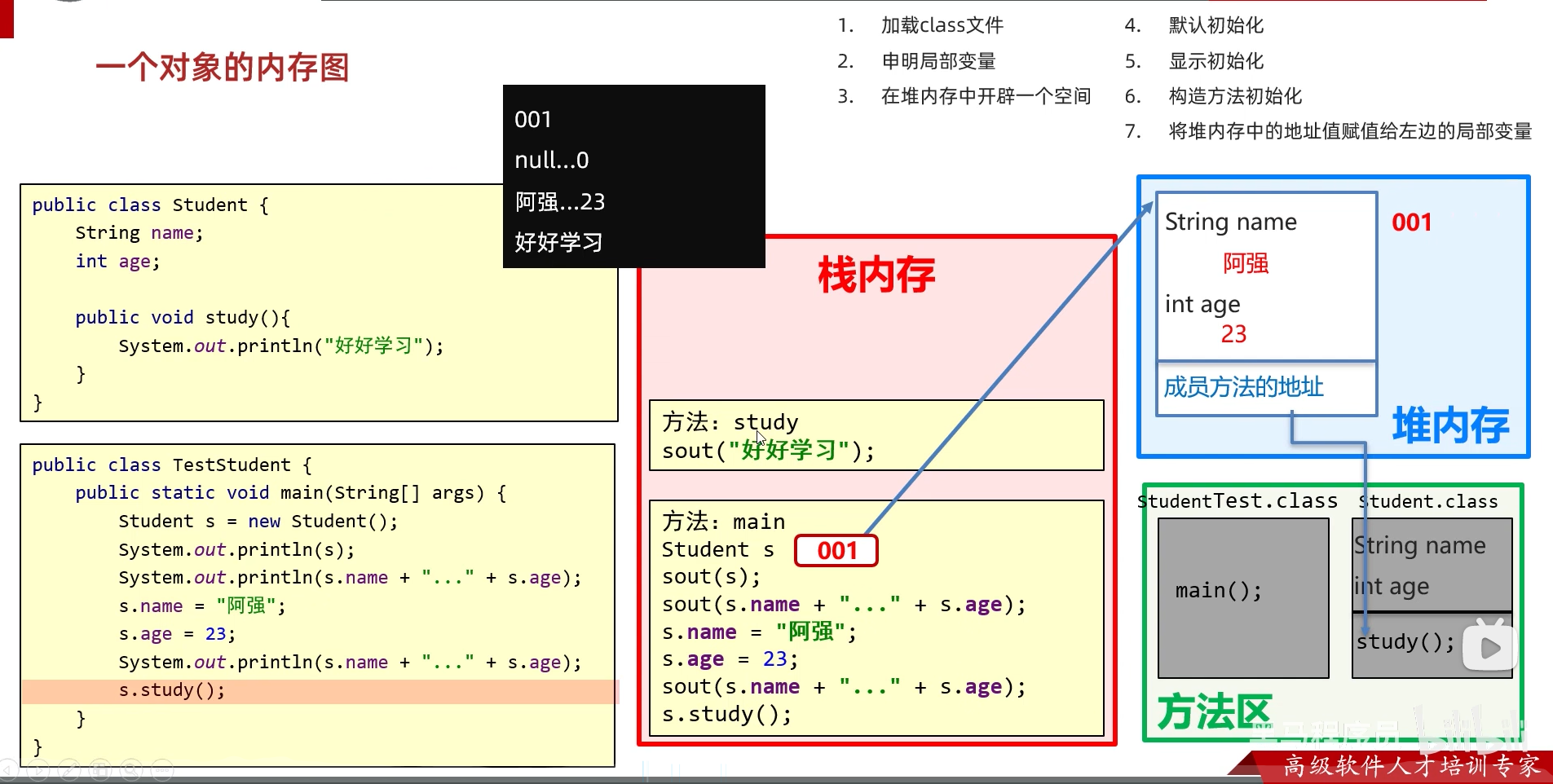Click step 7 将堆内存中的地址值赋值给左边的局部变量
The height and width of the screenshot is (784, 1553).
tap(1350, 131)
